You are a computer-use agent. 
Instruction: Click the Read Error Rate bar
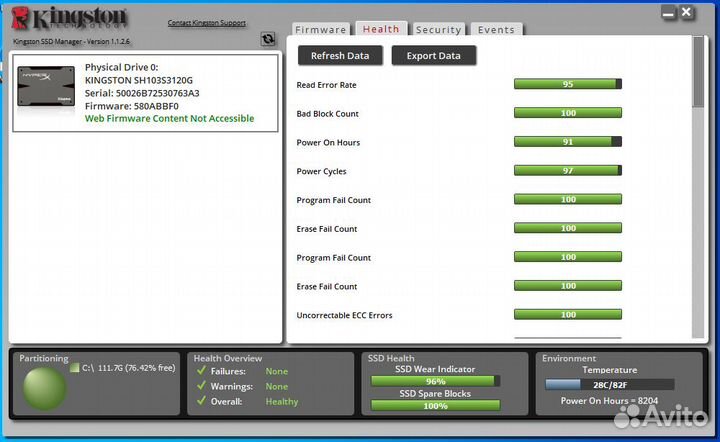click(568, 84)
